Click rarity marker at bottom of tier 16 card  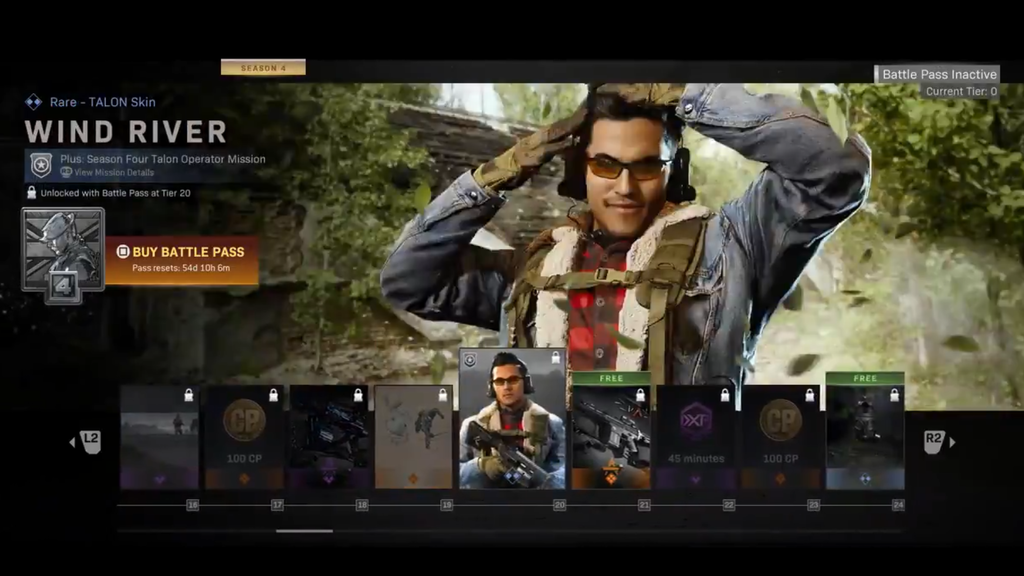pyautogui.click(x=159, y=479)
